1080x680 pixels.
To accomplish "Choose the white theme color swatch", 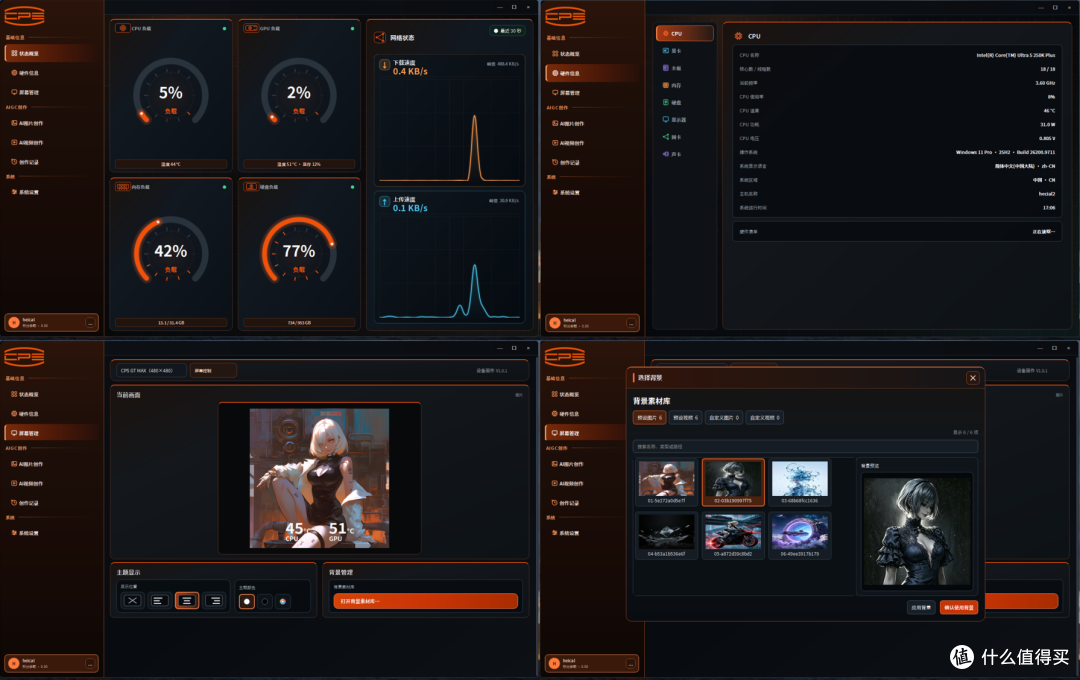I will point(247,601).
